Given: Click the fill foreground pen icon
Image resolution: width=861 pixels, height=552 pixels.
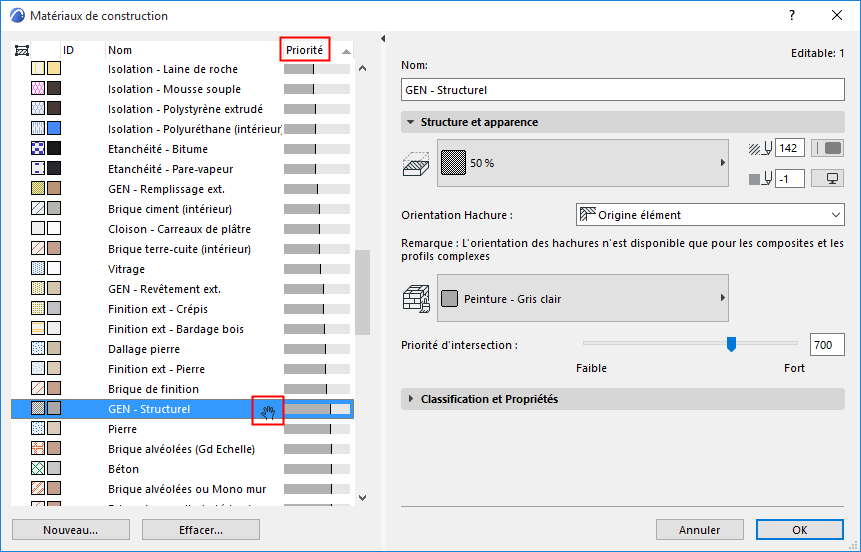Looking at the screenshot, I should click(x=761, y=148).
